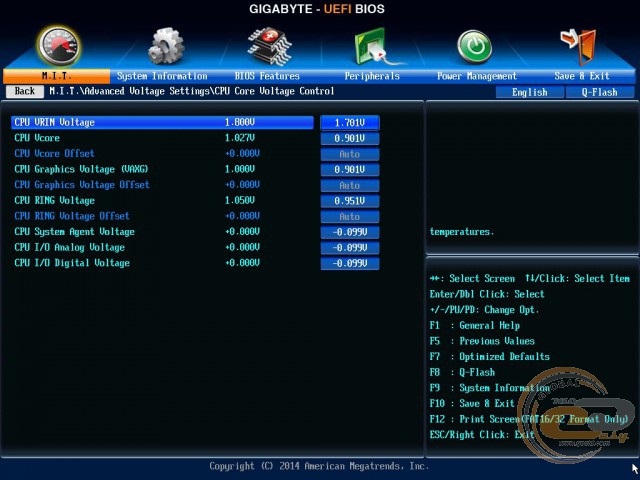The width and height of the screenshot is (640, 480).
Task: Click the System Information gears icon
Action: [166, 46]
